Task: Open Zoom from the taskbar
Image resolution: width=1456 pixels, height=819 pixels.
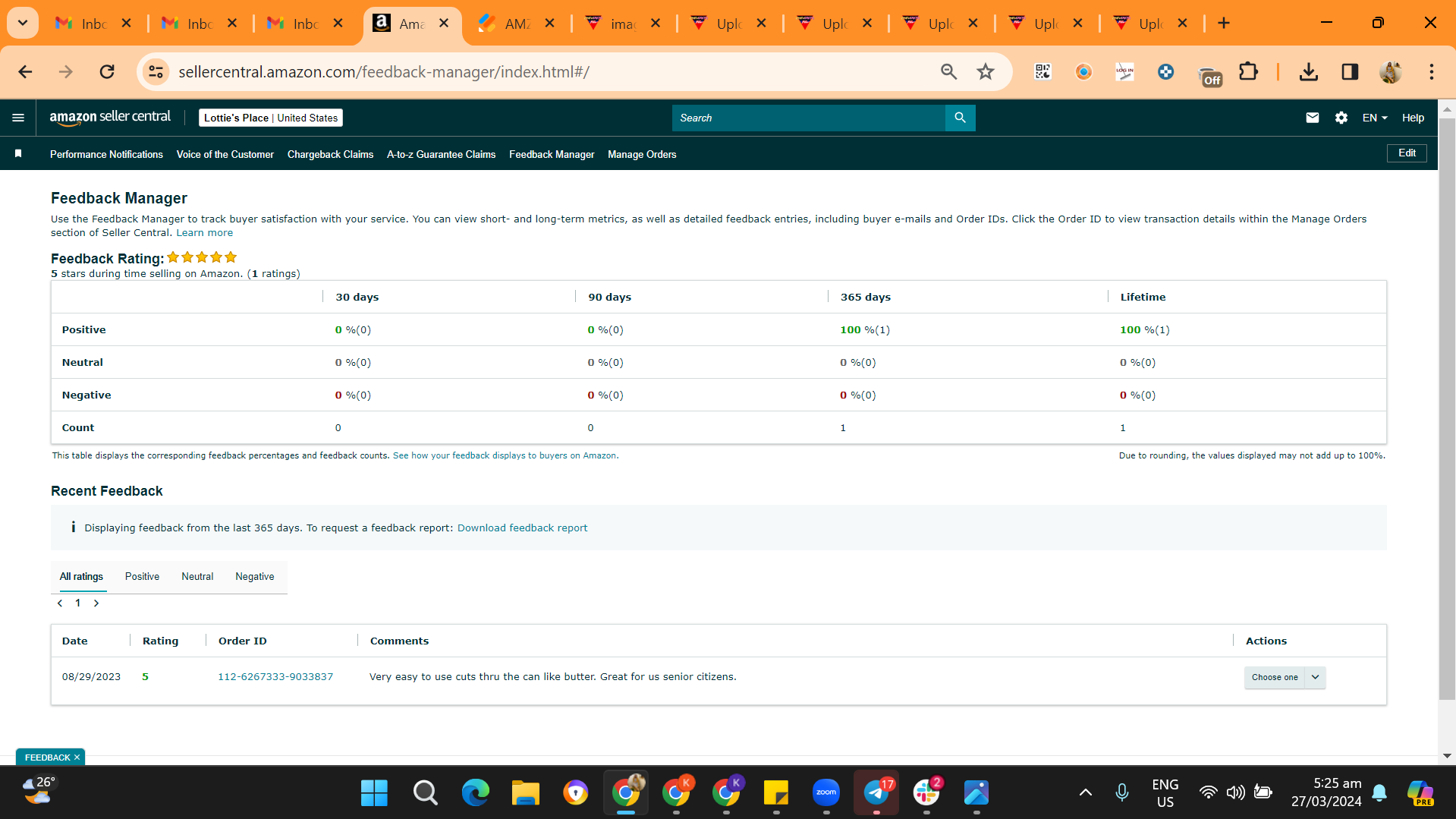Action: pyautogui.click(x=825, y=793)
